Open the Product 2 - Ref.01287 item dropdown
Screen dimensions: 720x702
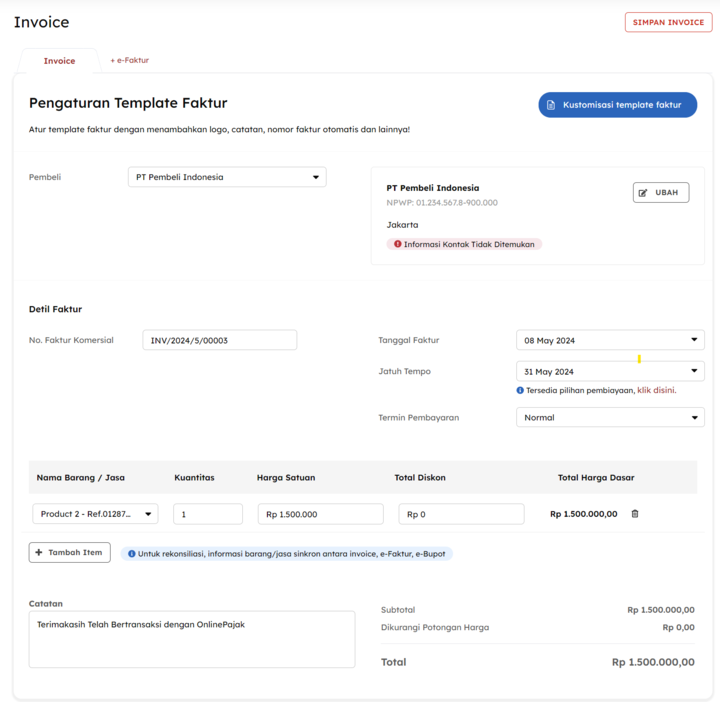[95, 514]
